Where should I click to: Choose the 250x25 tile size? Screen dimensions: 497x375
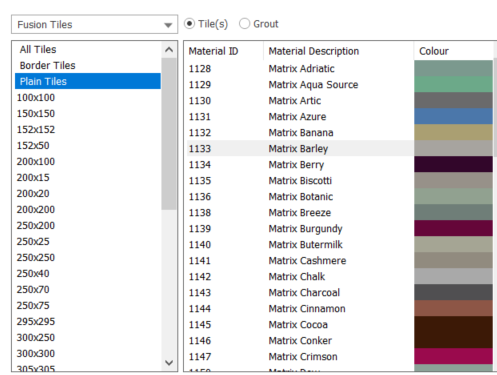coord(88,241)
